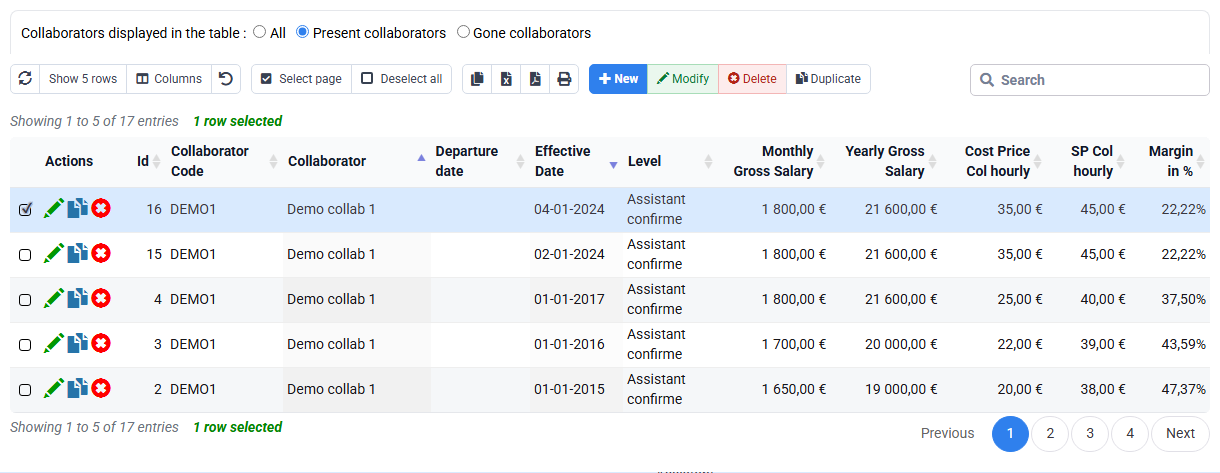Sort by Effective Date column header

pos(575,161)
